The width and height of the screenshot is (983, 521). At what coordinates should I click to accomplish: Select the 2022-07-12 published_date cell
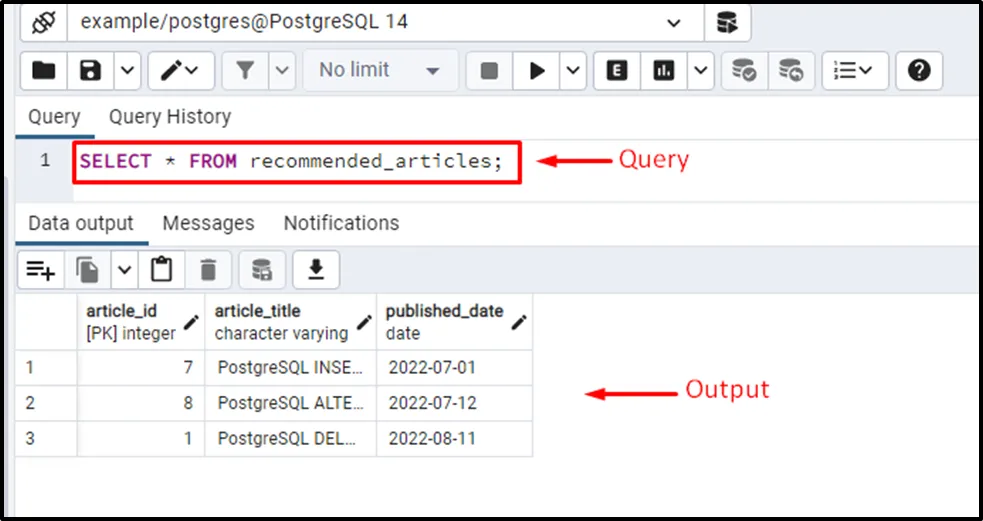(432, 403)
